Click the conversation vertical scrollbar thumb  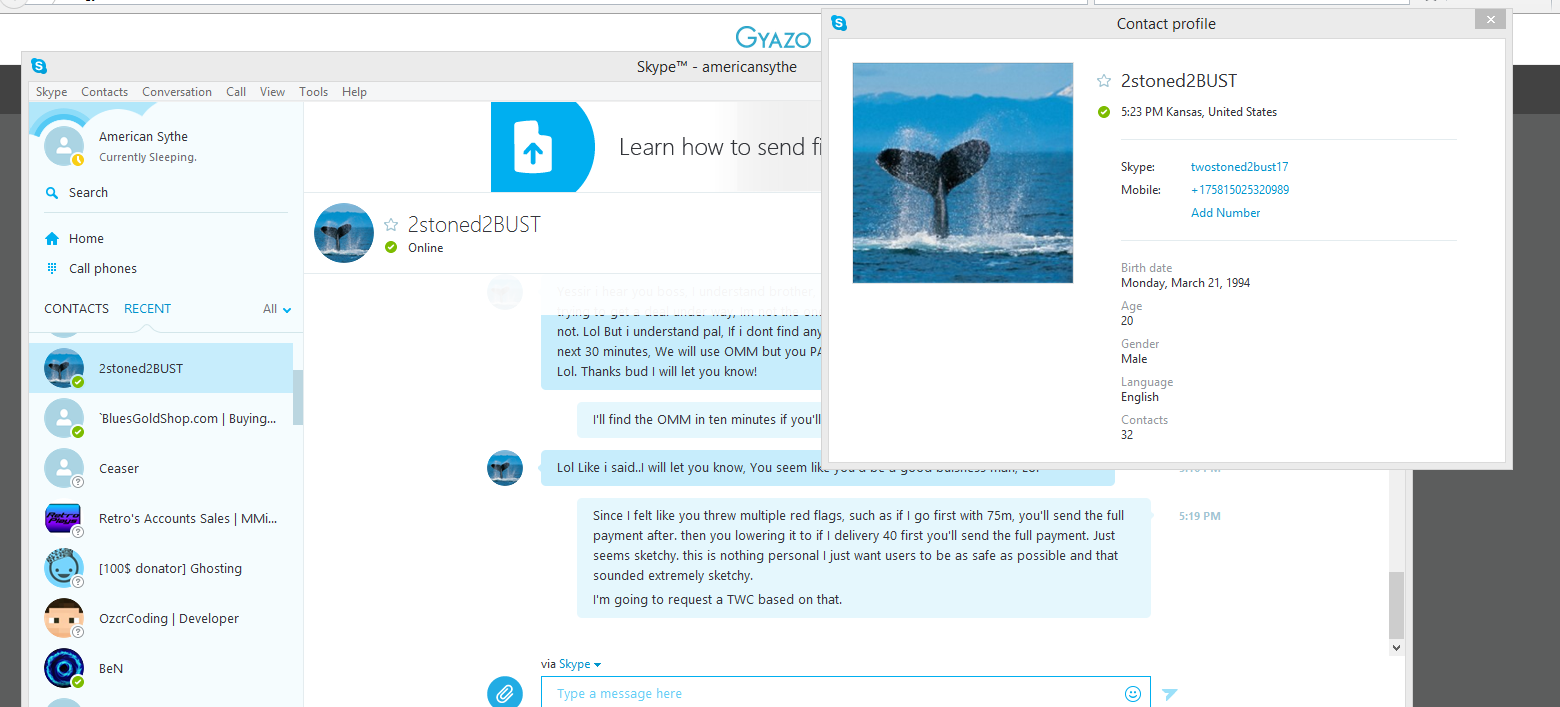tap(1396, 605)
